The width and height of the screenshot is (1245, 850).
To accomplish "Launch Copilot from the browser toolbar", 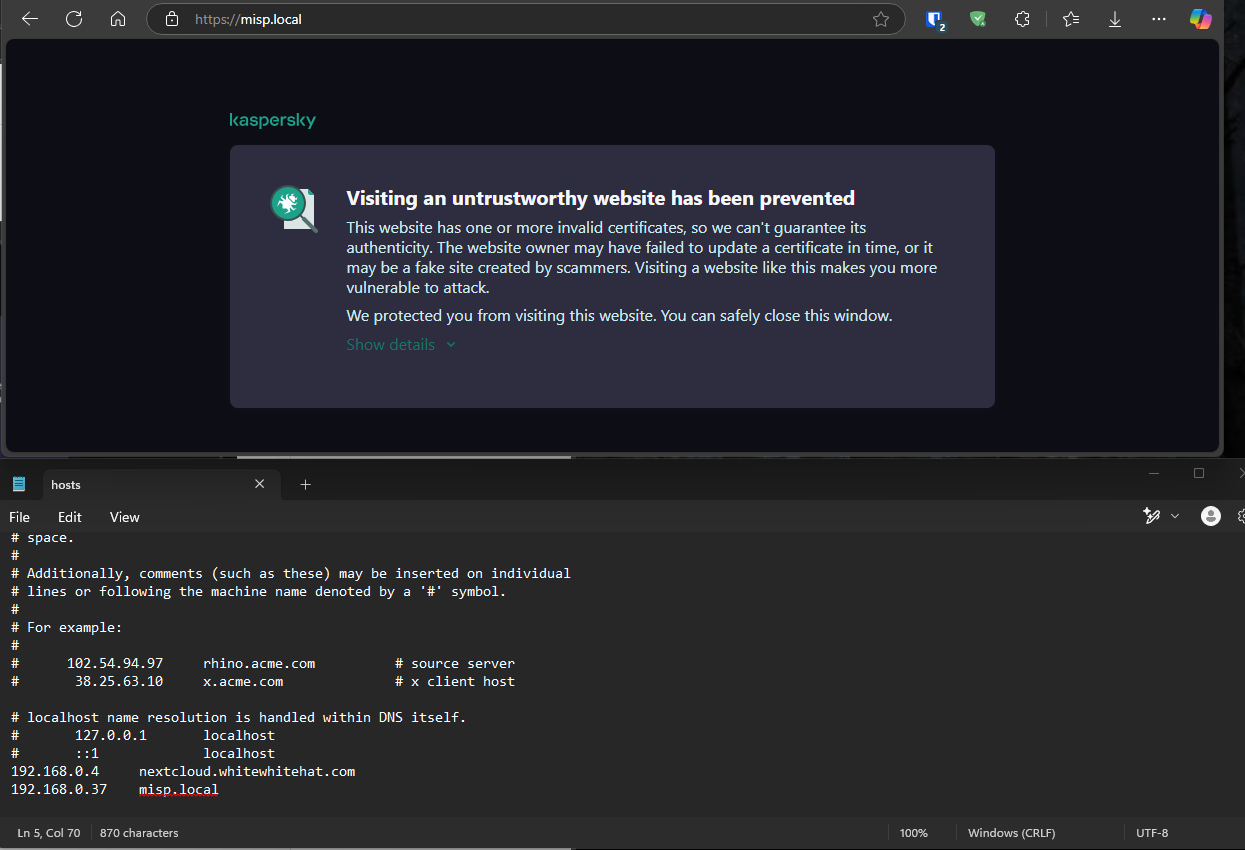I will [1200, 19].
